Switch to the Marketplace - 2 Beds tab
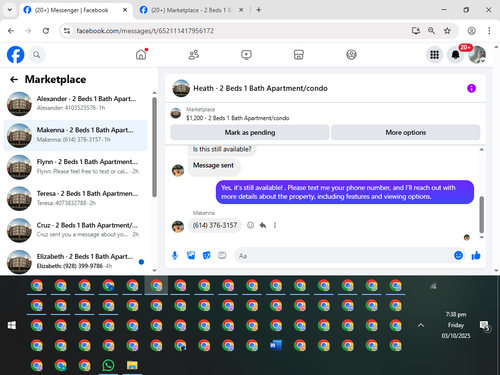 tap(191, 10)
